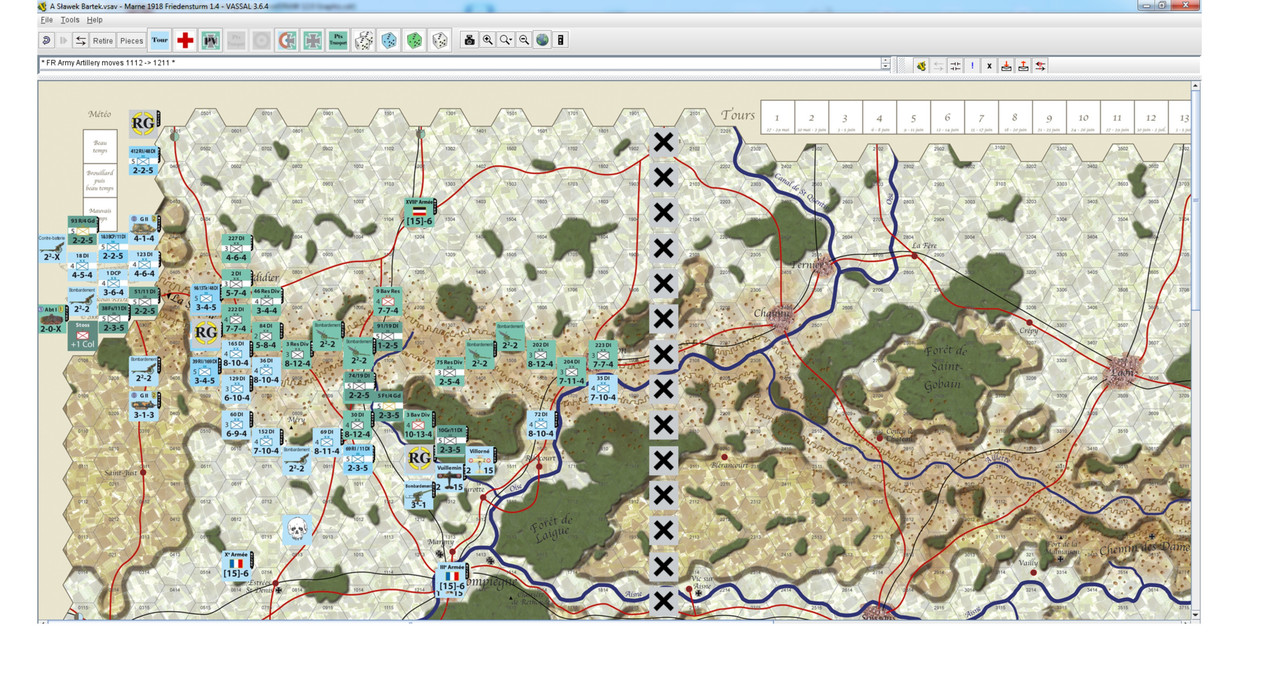The width and height of the screenshot is (1280, 693).
Task: Click the Tour turn button
Action: click(x=160, y=40)
